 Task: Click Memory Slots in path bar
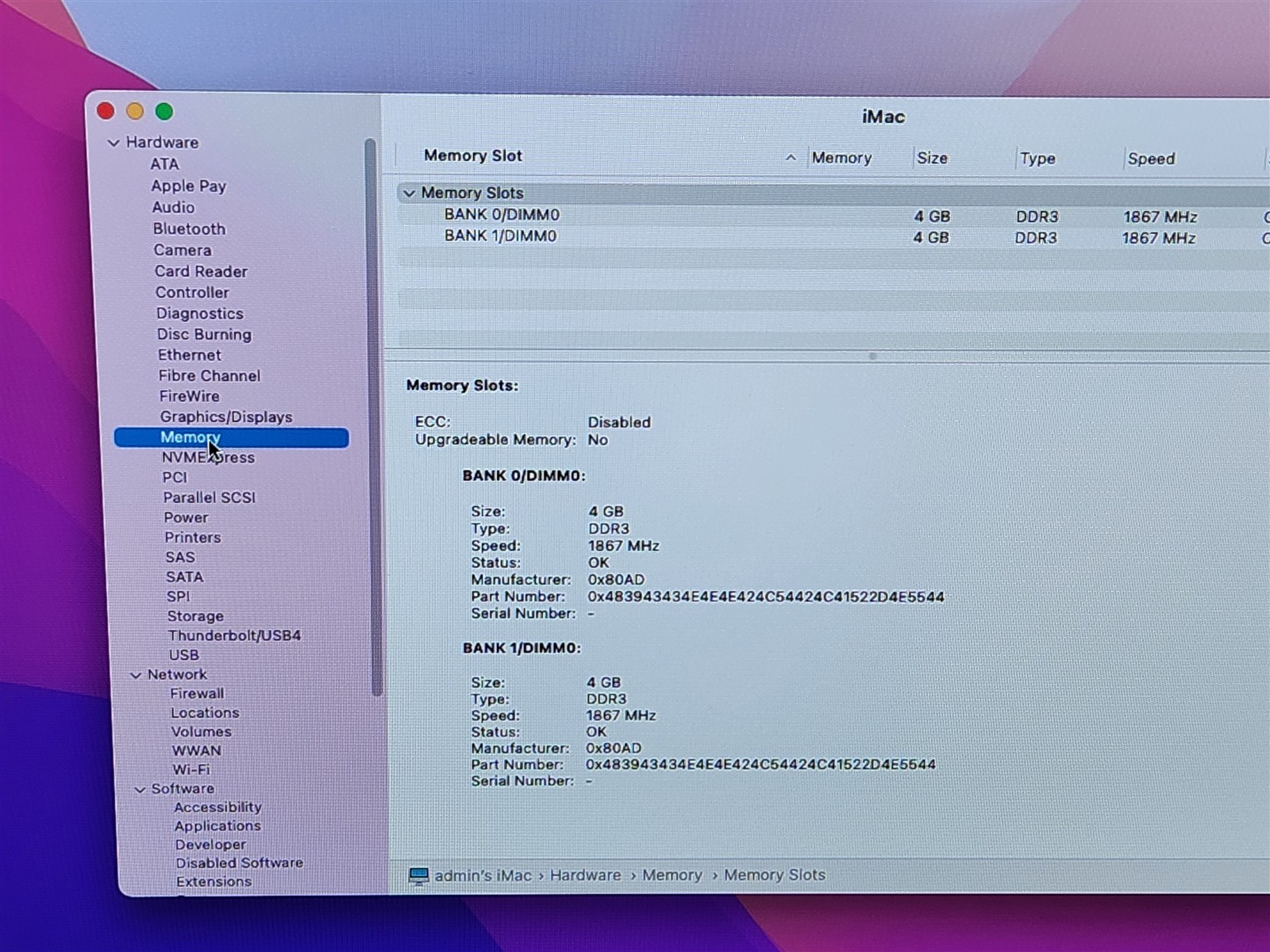774,875
